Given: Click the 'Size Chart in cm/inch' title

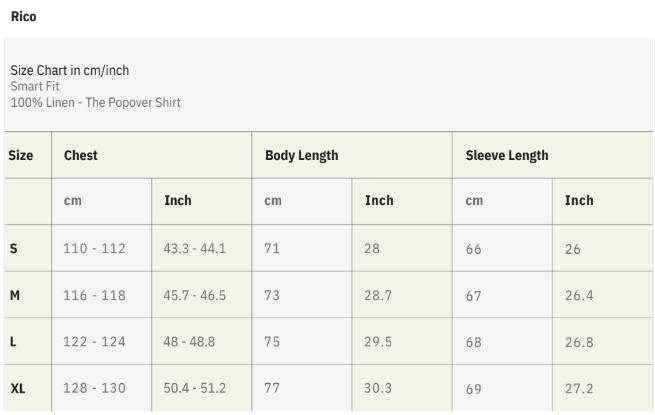Looking at the screenshot, I should 69,70.
